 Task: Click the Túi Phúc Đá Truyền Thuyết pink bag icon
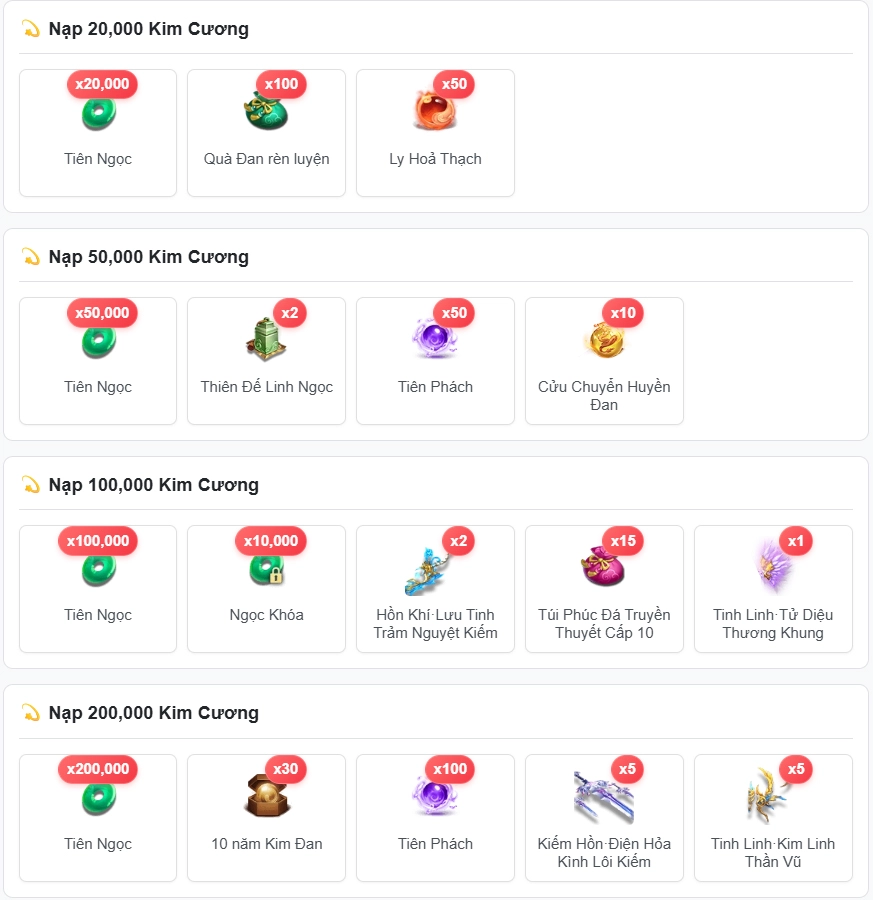pyautogui.click(x=603, y=566)
